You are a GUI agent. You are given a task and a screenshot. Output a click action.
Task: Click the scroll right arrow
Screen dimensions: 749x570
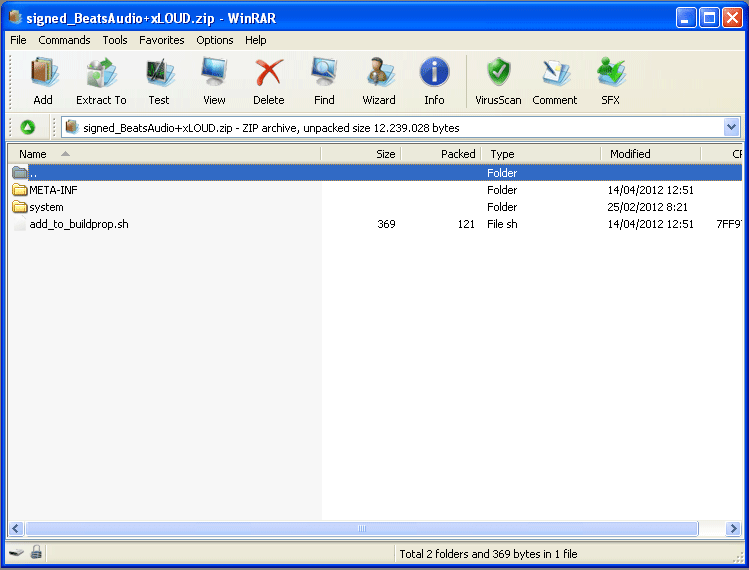(733, 528)
